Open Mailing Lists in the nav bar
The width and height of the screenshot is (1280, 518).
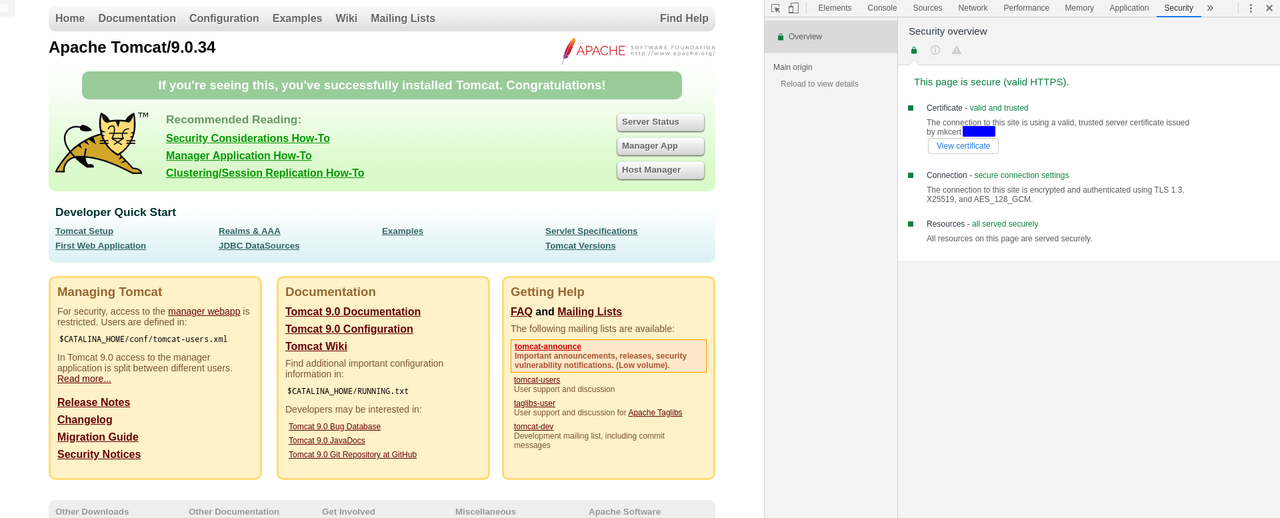coord(403,18)
